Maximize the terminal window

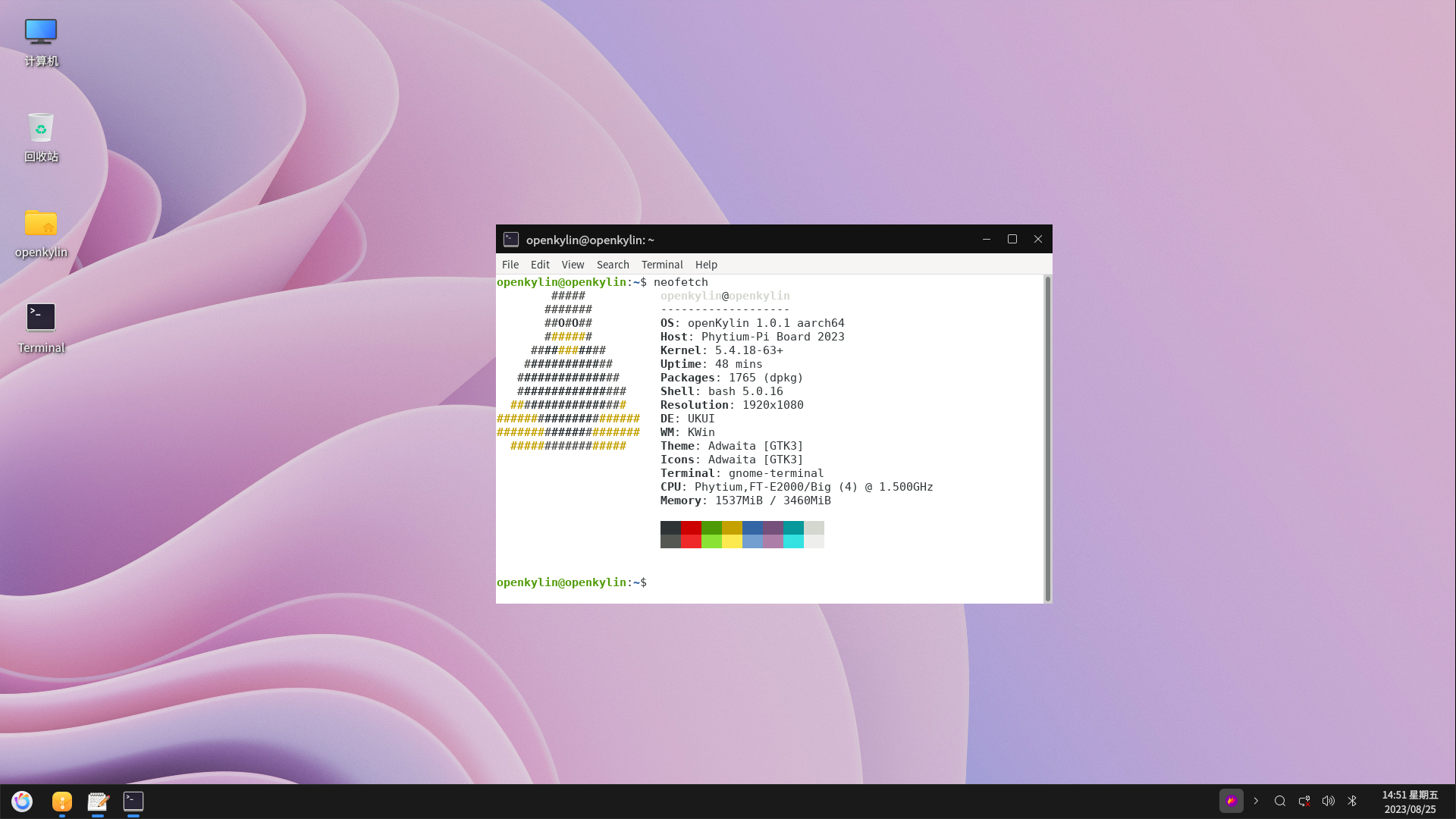pos(1012,239)
